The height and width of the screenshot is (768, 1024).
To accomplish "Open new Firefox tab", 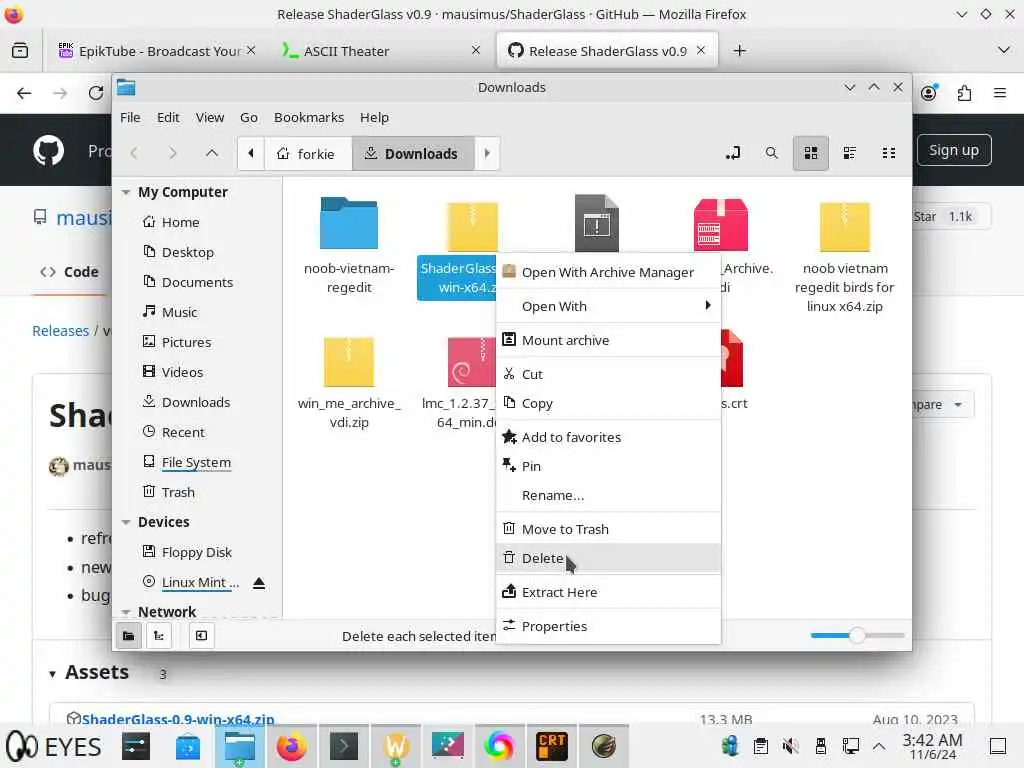I will click(x=739, y=51).
